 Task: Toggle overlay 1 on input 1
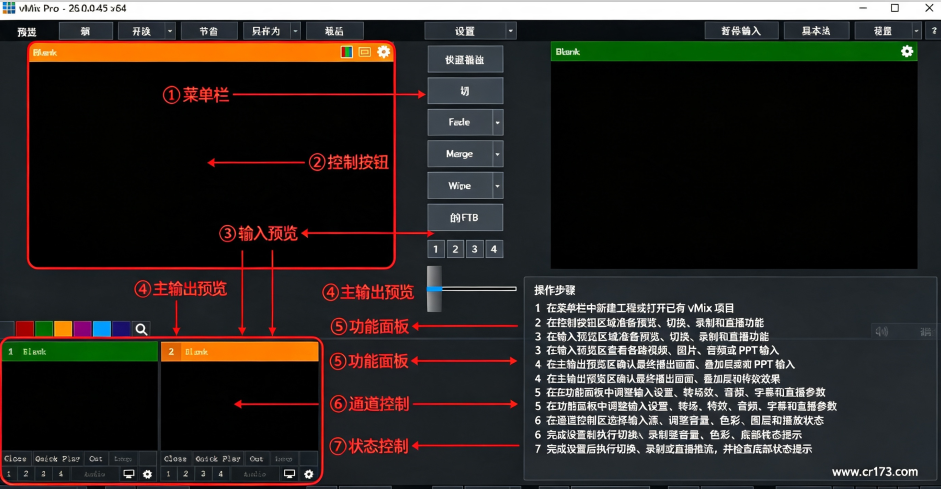coord(9,474)
